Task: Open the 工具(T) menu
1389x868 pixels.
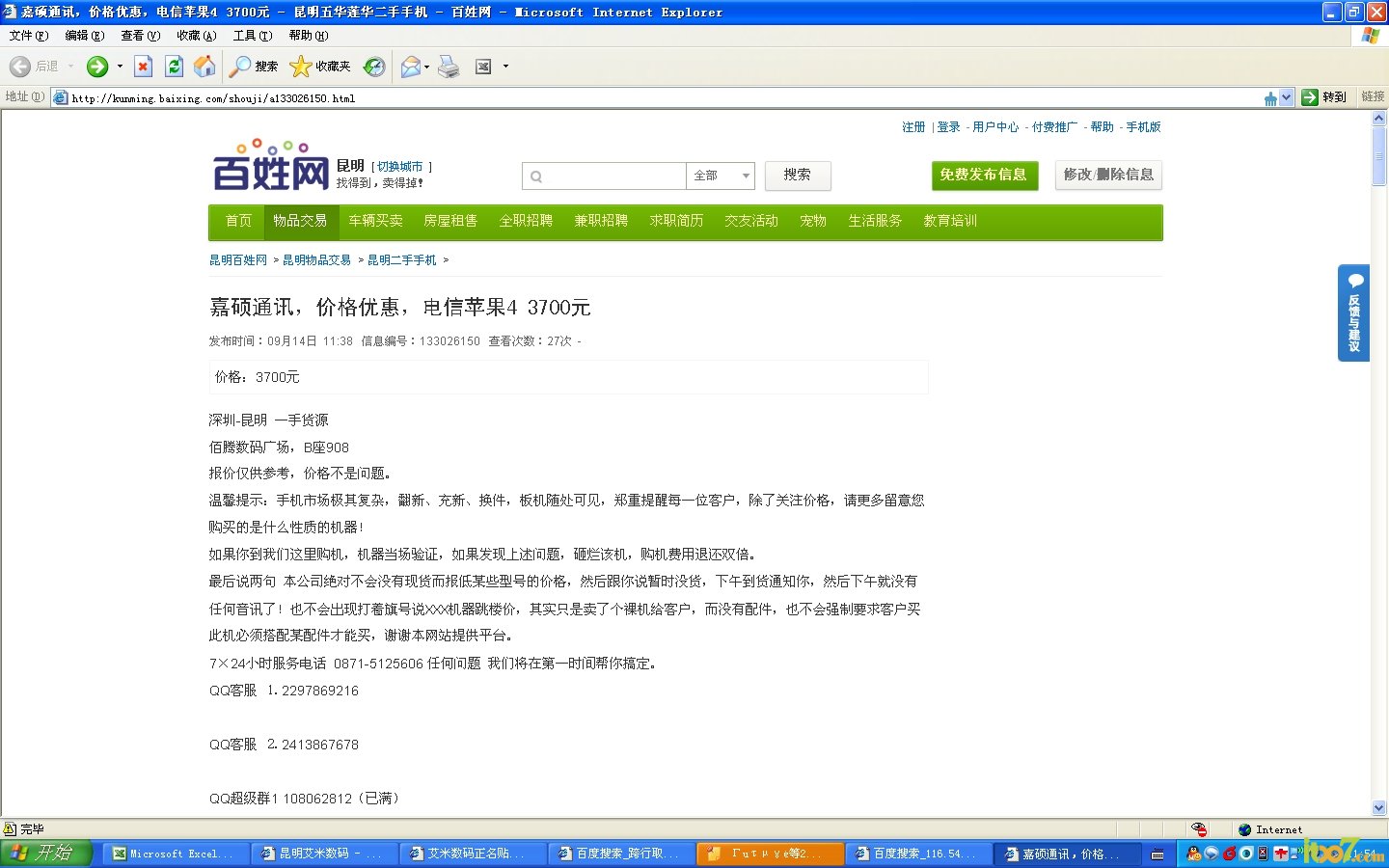Action: pyautogui.click(x=253, y=36)
